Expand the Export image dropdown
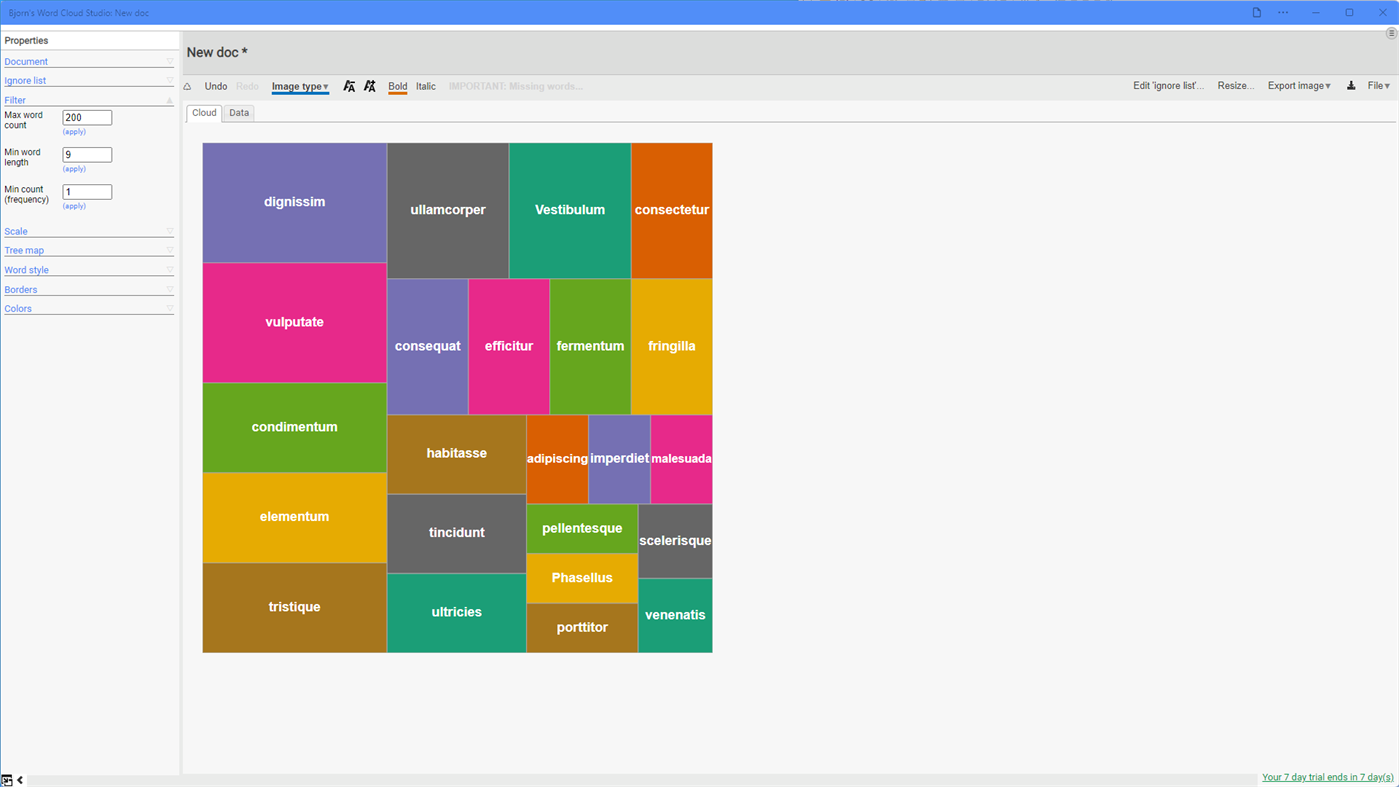The image size is (1399, 787). [1297, 86]
